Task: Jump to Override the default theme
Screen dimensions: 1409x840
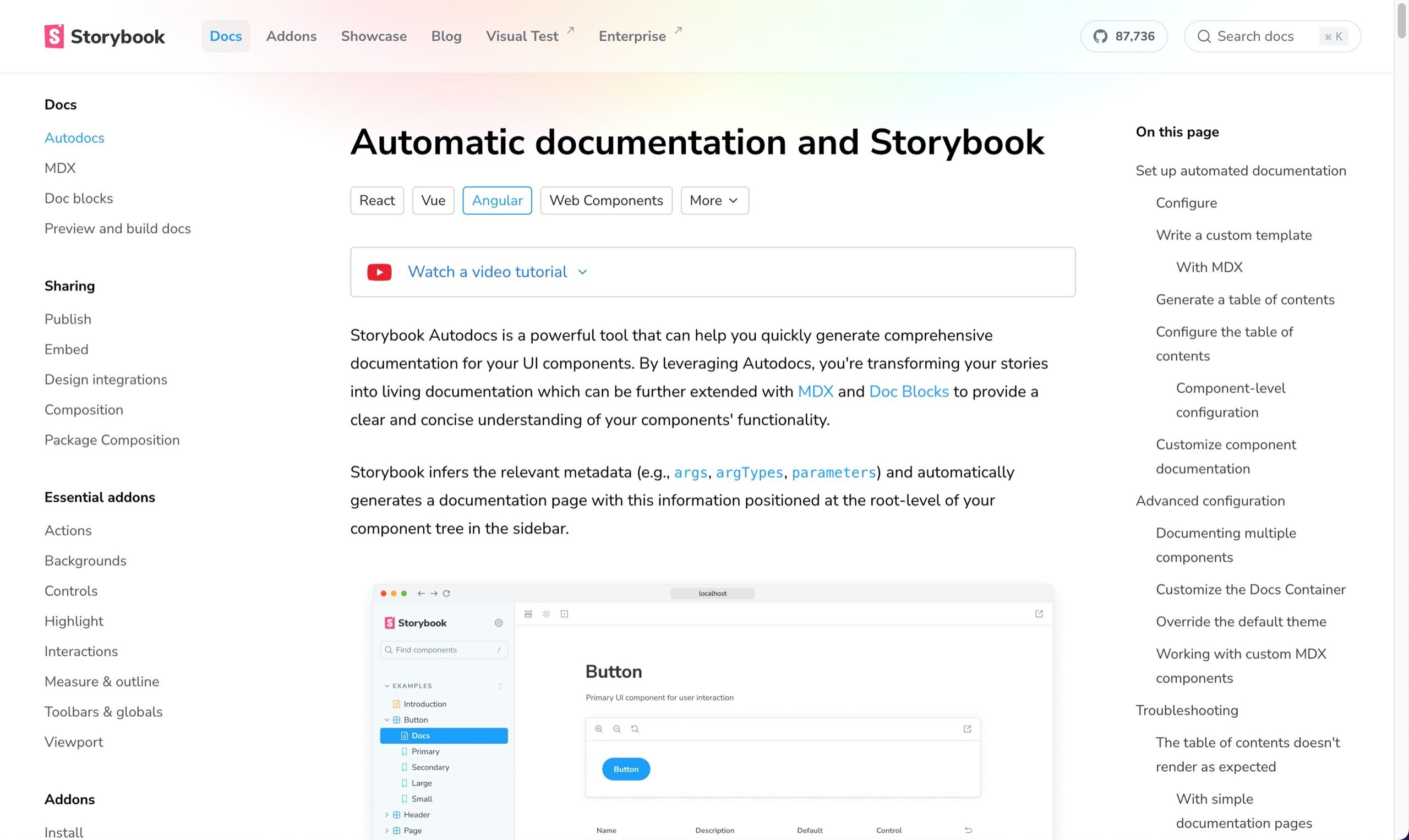Action: coord(1241,622)
